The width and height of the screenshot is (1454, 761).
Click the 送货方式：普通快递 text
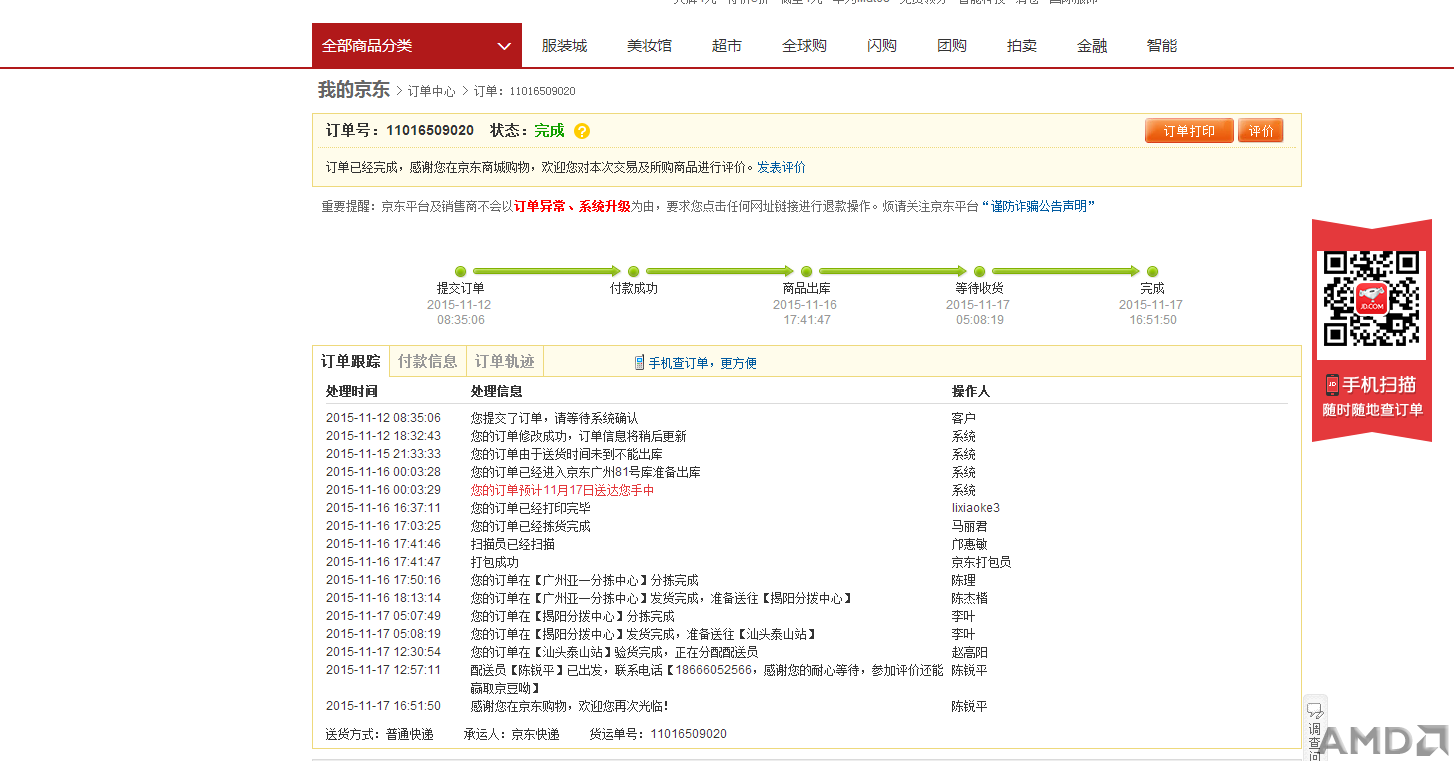pos(380,734)
